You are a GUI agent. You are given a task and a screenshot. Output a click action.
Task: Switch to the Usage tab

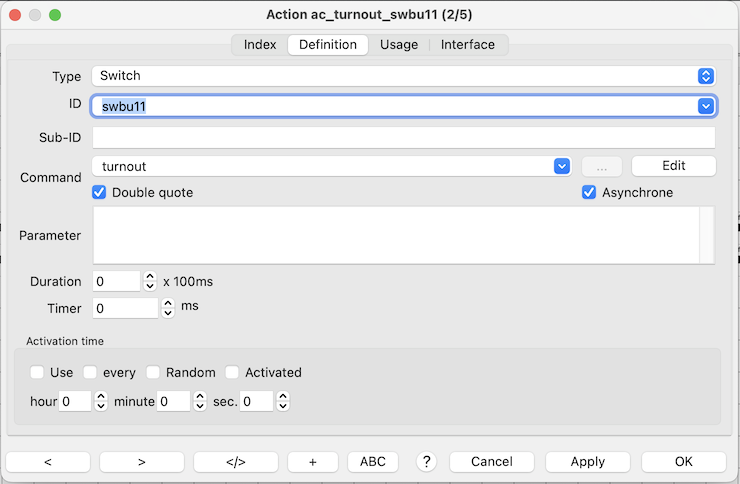(x=398, y=45)
